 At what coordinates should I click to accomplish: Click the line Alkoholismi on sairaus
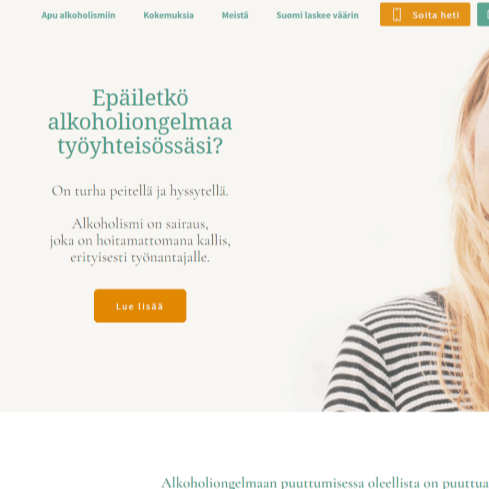(x=140, y=224)
